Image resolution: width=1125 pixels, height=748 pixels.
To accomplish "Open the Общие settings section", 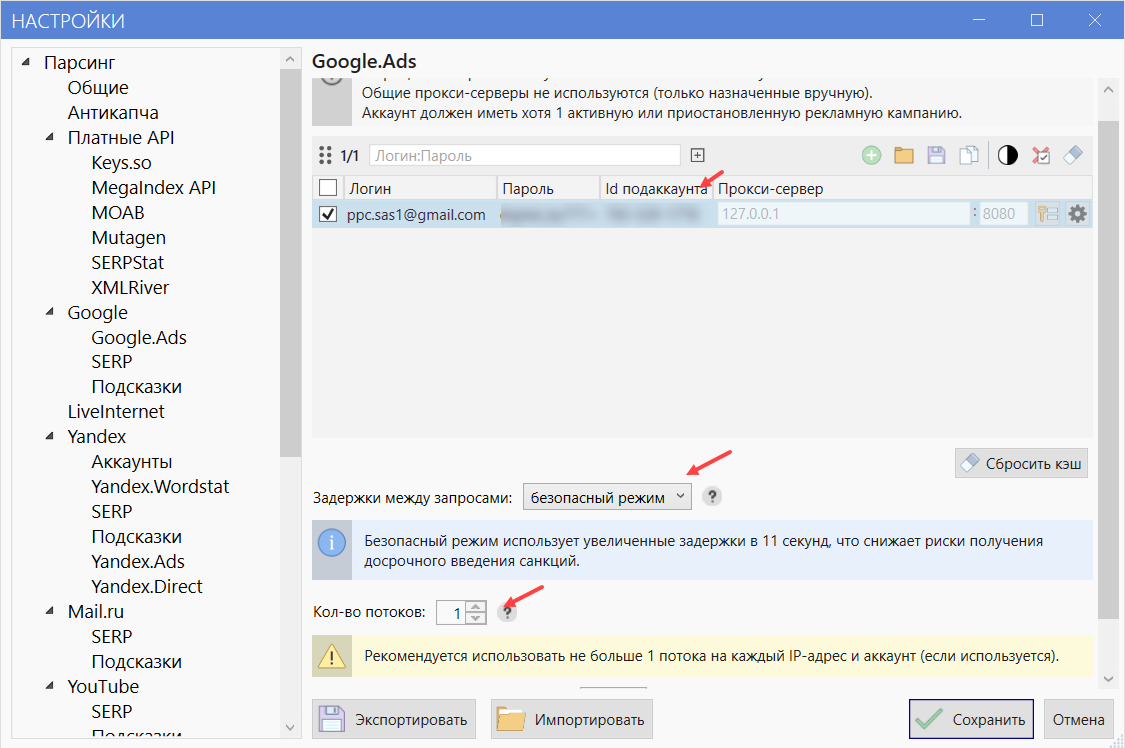I will (x=98, y=87).
